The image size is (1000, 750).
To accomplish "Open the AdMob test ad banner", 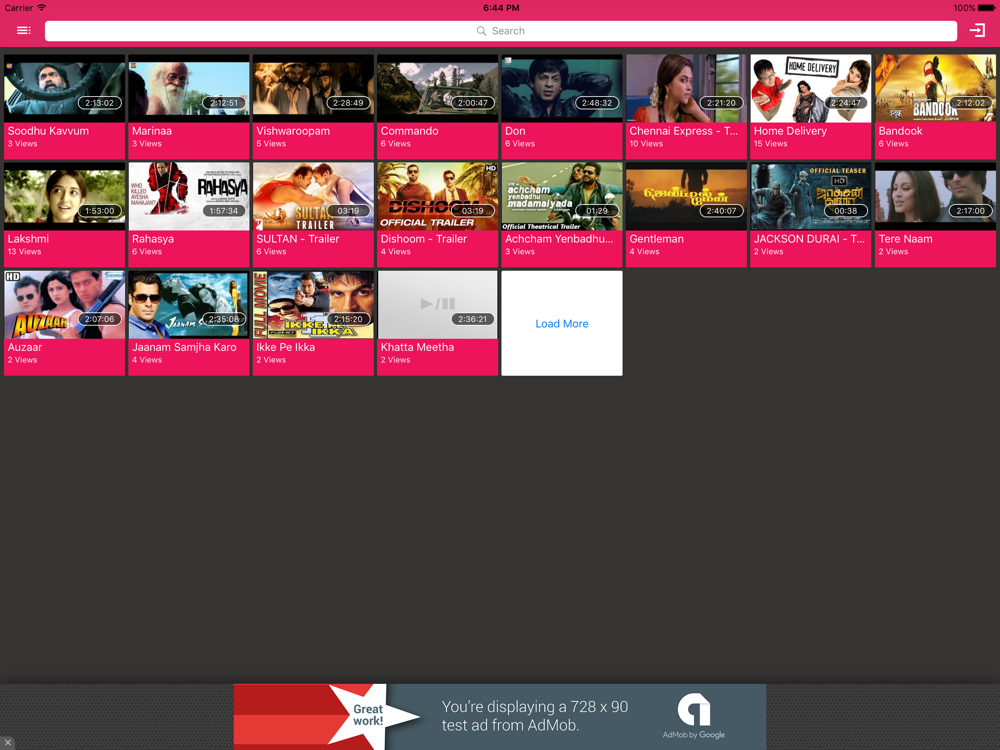I will click(500, 717).
